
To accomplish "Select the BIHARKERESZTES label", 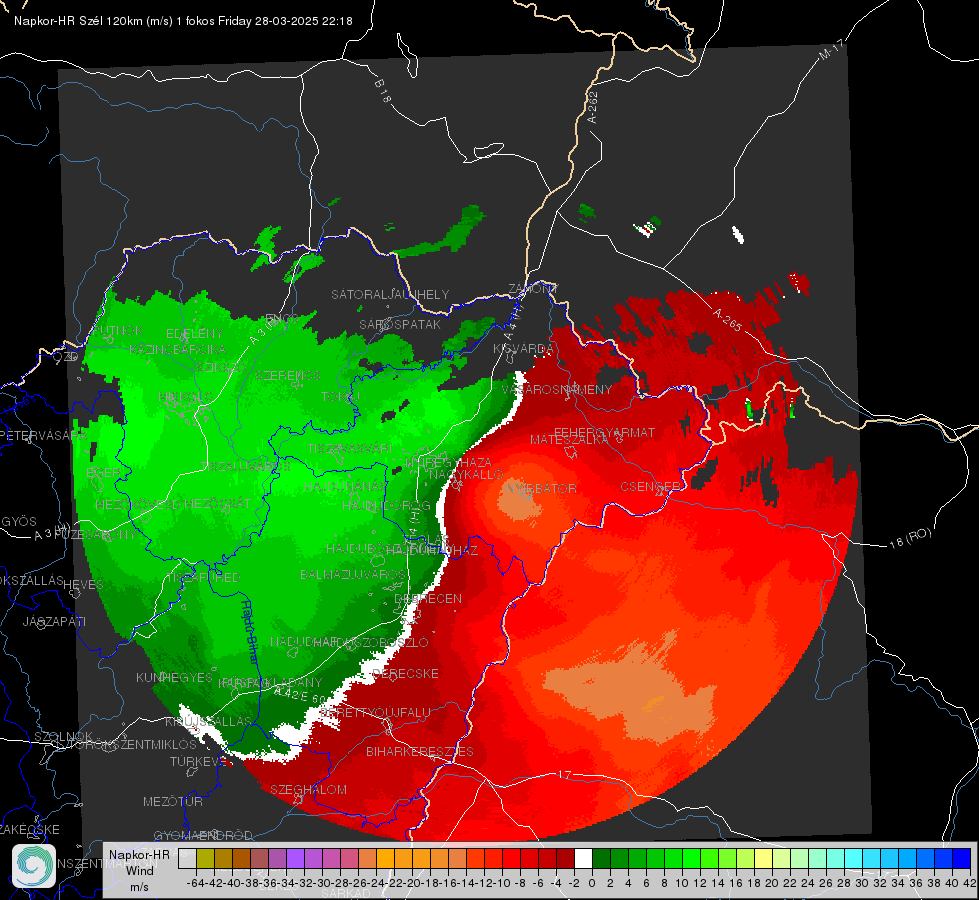I will point(420,751).
